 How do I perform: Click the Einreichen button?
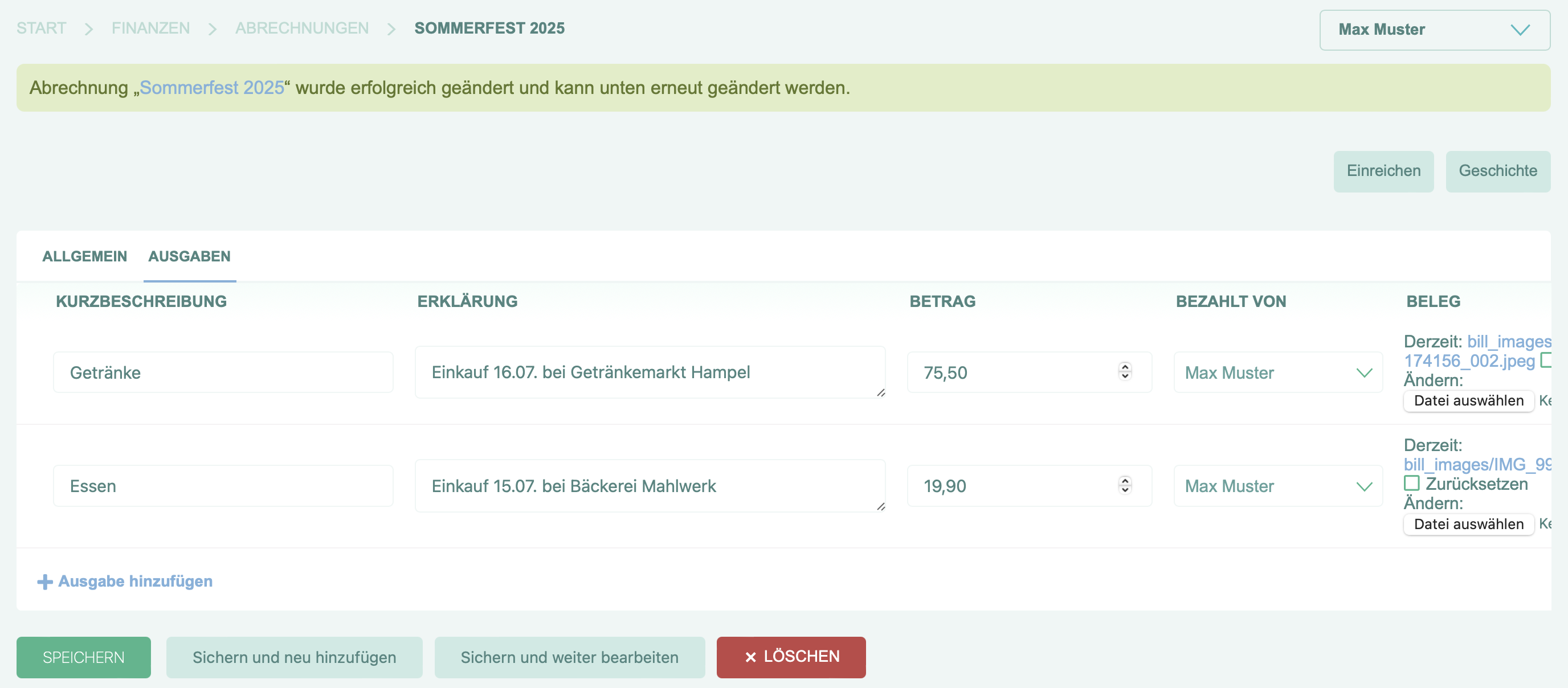coord(1383,171)
